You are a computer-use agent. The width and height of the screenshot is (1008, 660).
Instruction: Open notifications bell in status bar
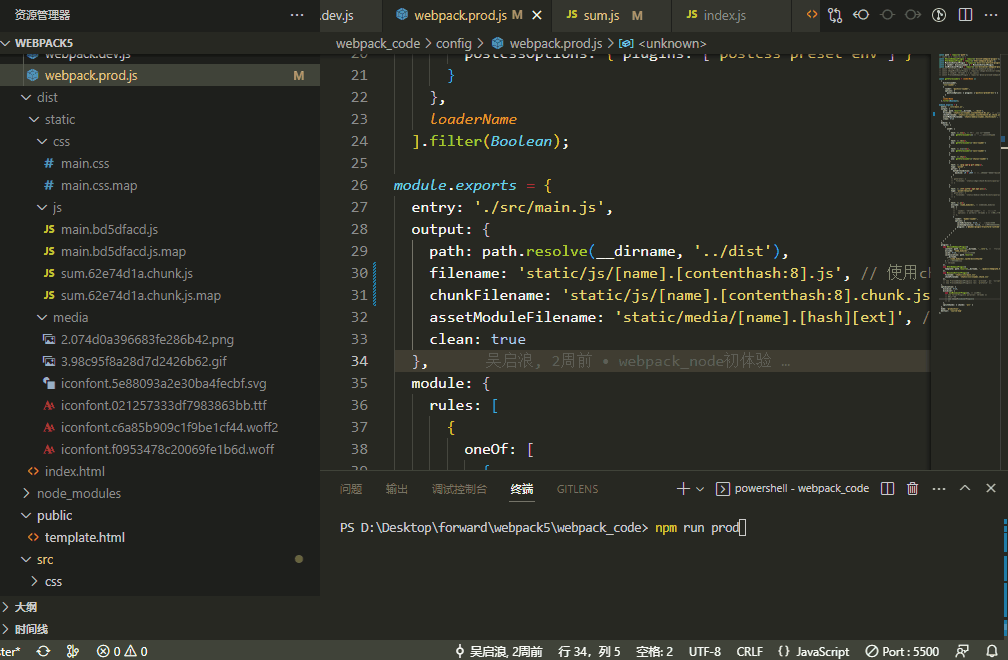990,651
